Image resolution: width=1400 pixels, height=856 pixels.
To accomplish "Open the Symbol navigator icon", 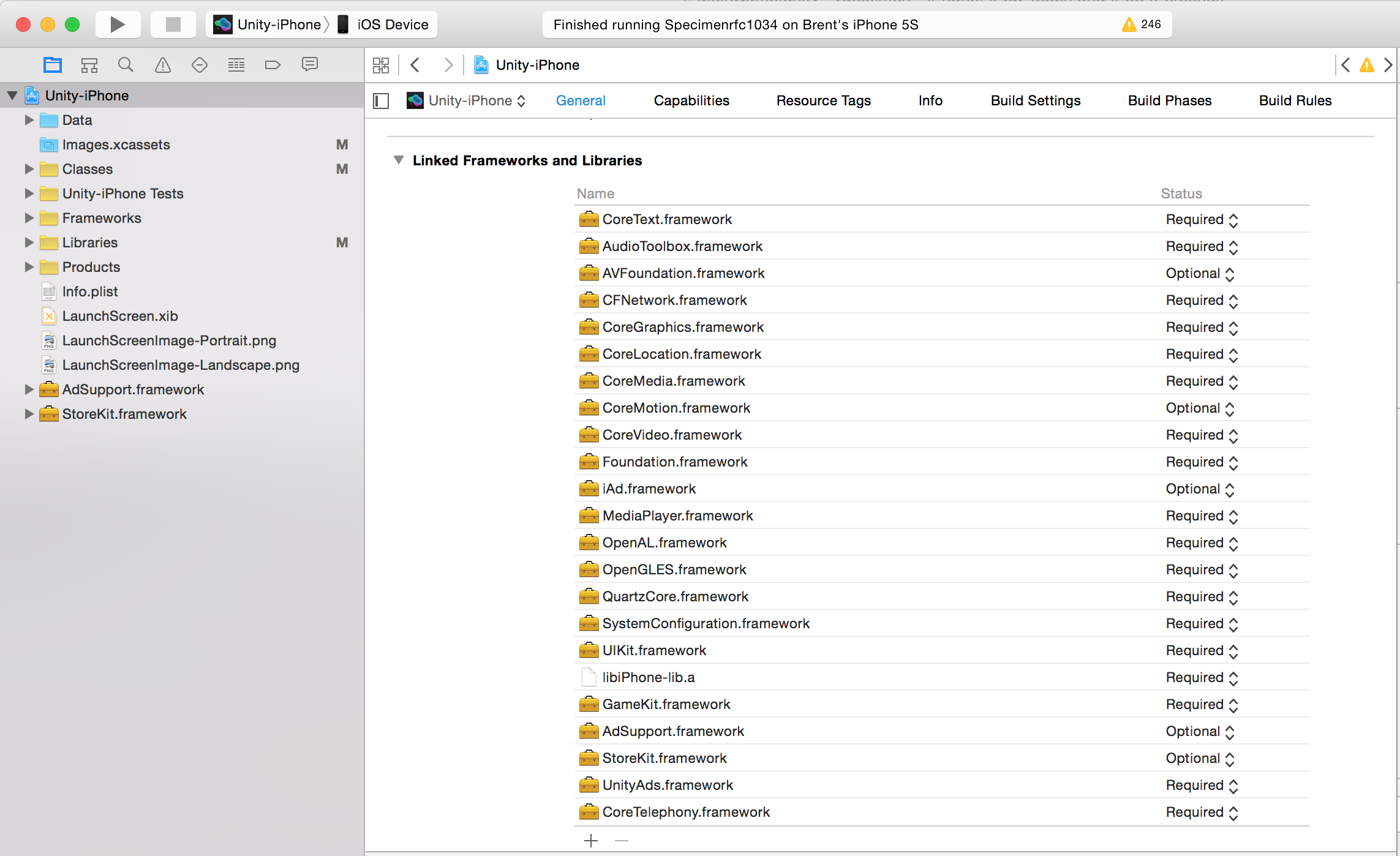I will point(89,65).
